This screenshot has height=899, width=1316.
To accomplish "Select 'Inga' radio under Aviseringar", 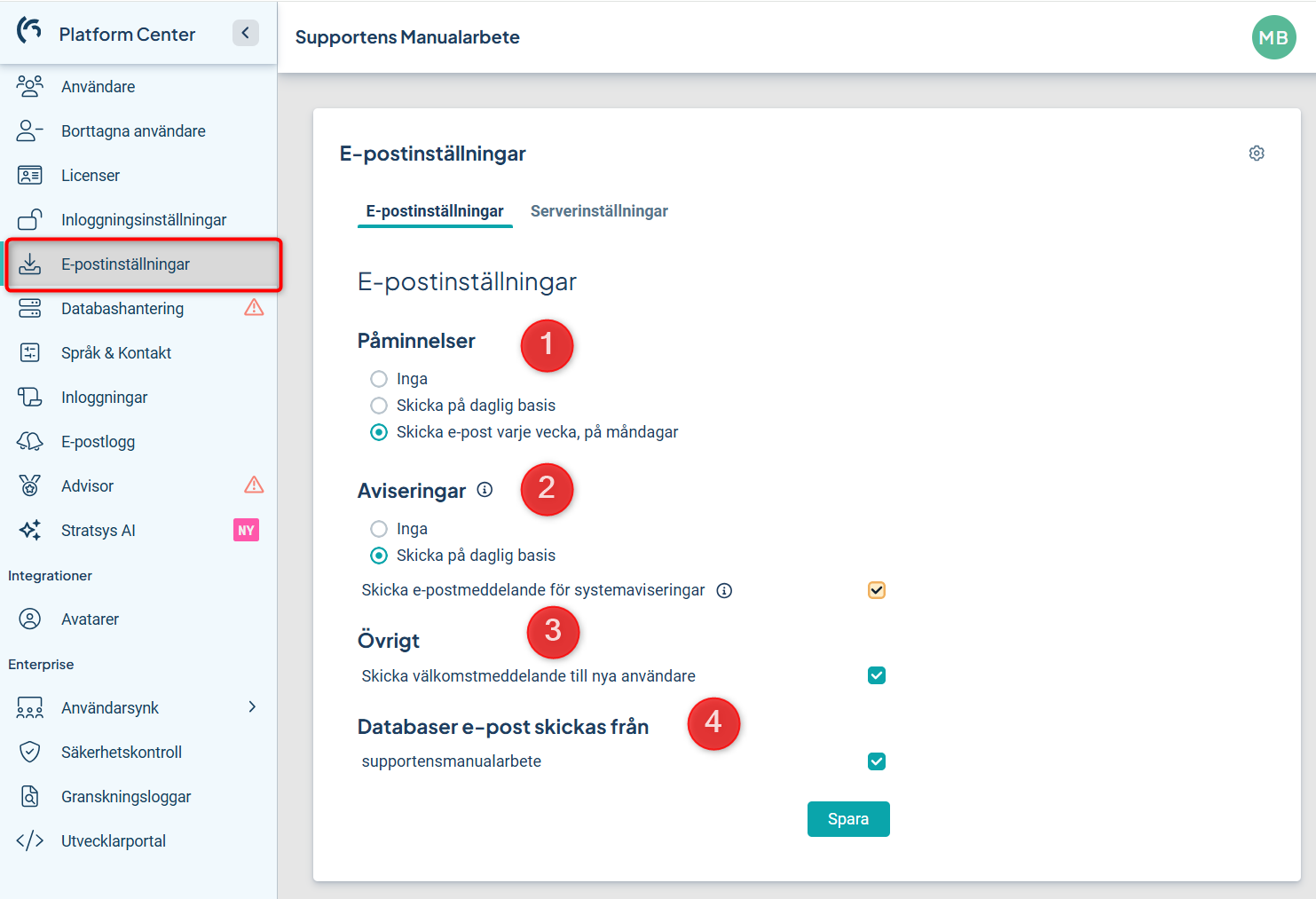I will tap(379, 529).
